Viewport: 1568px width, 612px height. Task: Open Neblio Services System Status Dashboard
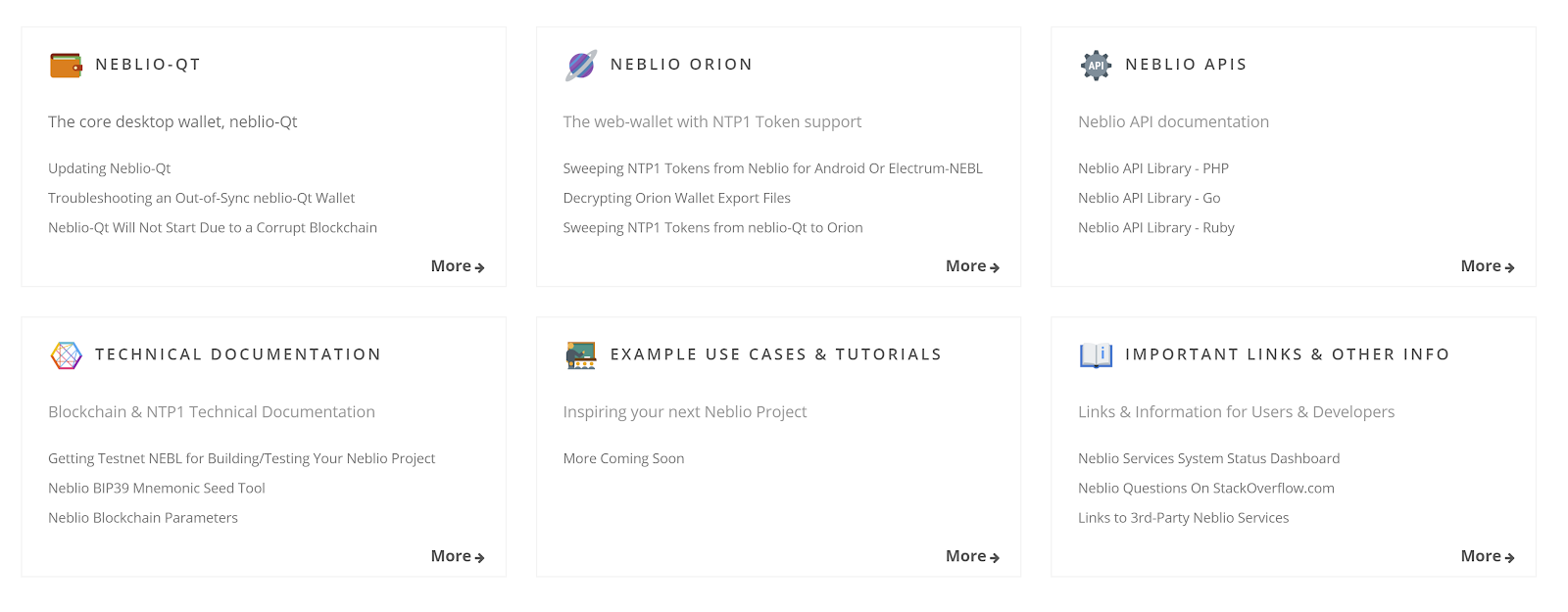1209,458
